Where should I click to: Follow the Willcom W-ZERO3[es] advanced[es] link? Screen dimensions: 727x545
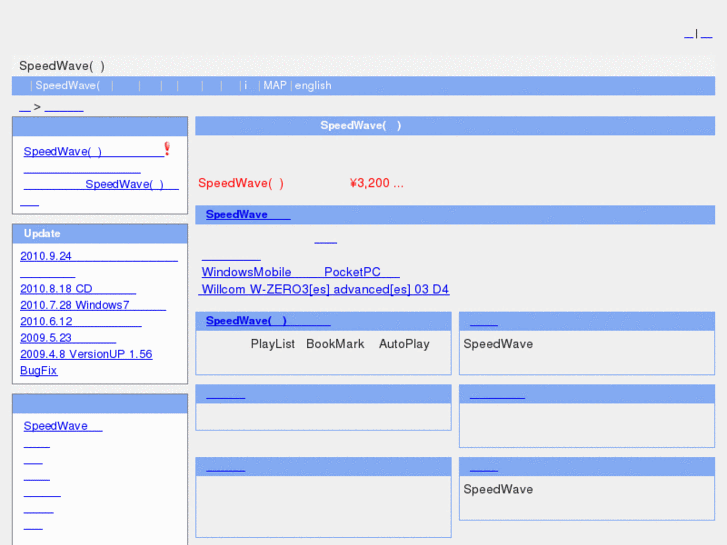pyautogui.click(x=324, y=289)
